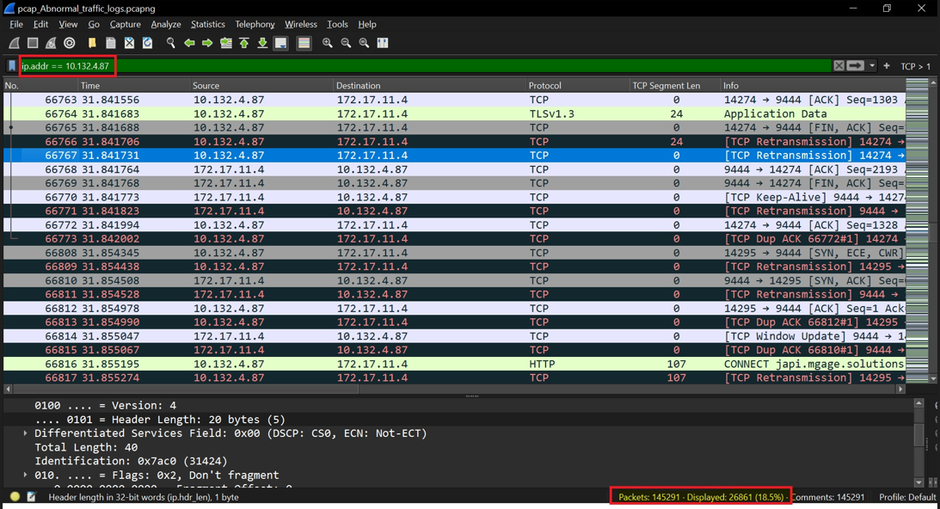
Task: Reset packet text to normal size
Action: coord(364,43)
